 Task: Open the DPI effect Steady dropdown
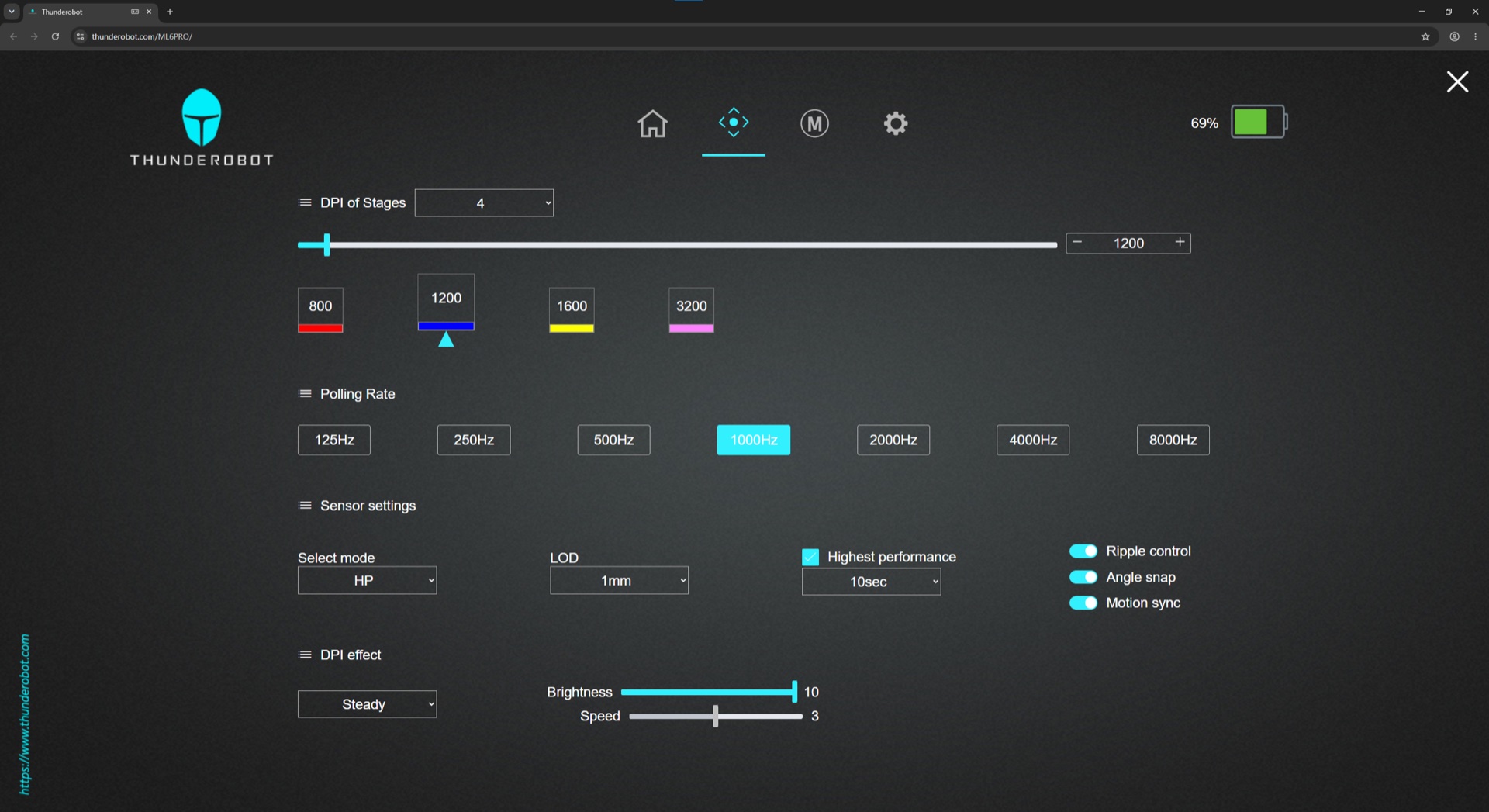pos(367,704)
